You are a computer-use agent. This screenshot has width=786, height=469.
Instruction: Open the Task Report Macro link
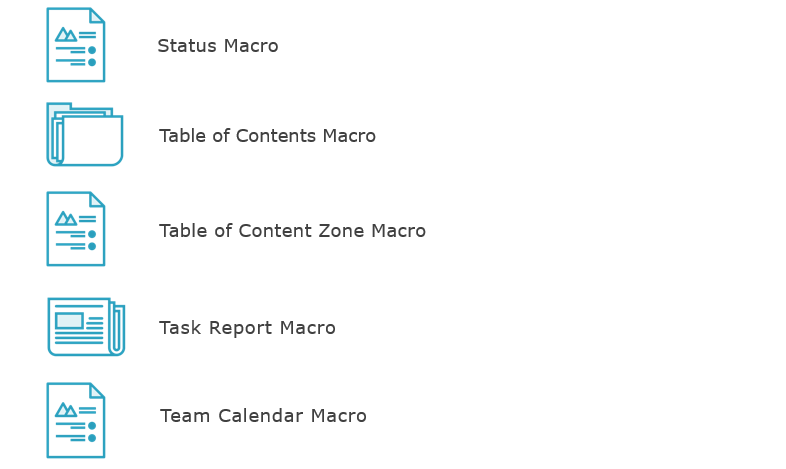coord(247,328)
